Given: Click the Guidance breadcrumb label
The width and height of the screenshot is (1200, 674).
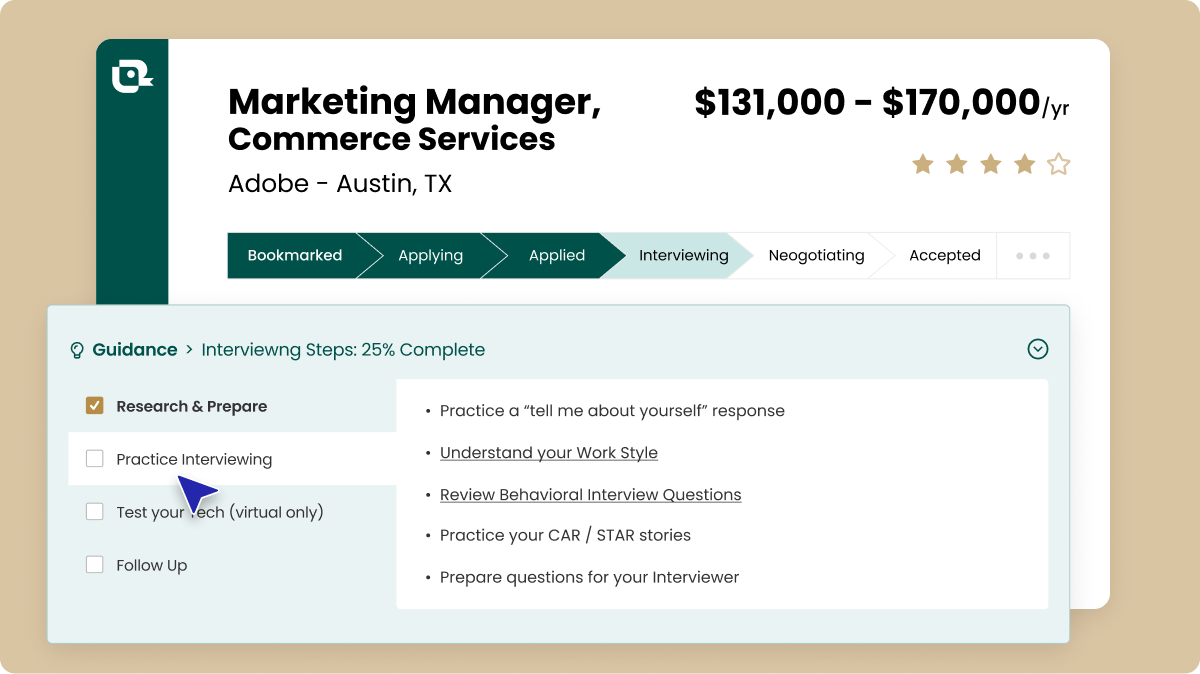Looking at the screenshot, I should [134, 350].
